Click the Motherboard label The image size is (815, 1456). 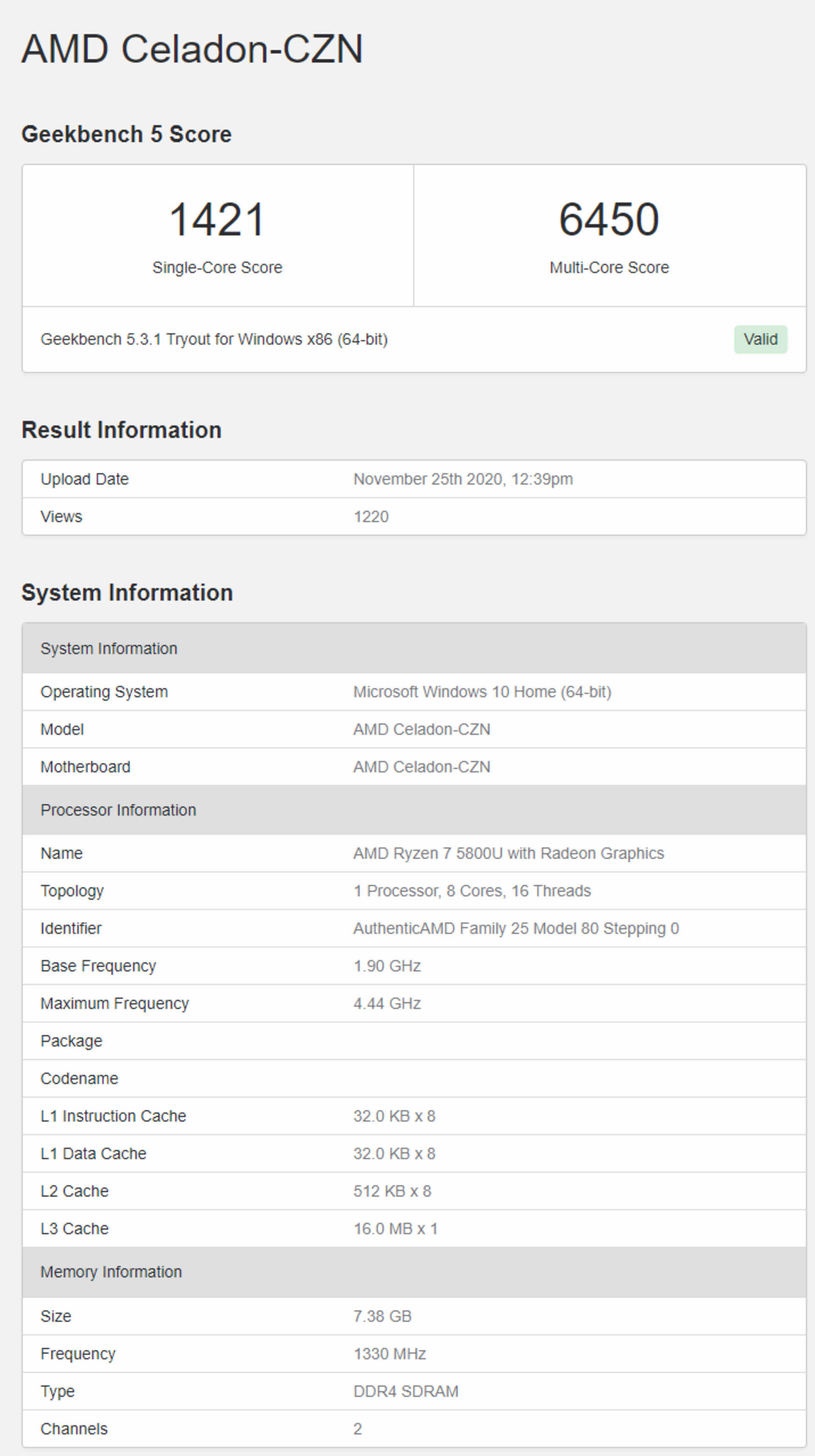pyautogui.click(x=85, y=767)
